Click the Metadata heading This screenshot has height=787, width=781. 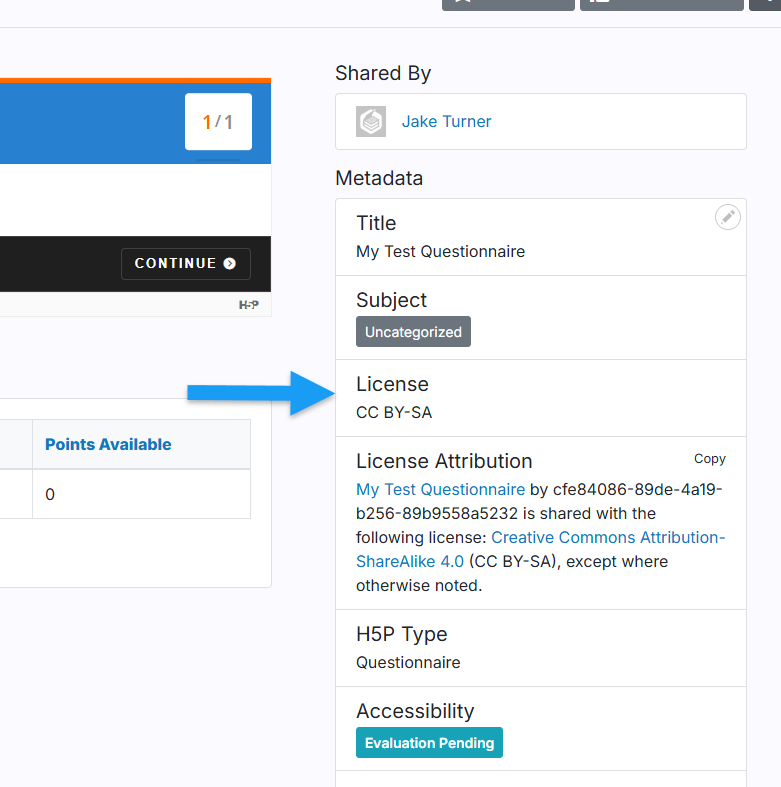379,178
